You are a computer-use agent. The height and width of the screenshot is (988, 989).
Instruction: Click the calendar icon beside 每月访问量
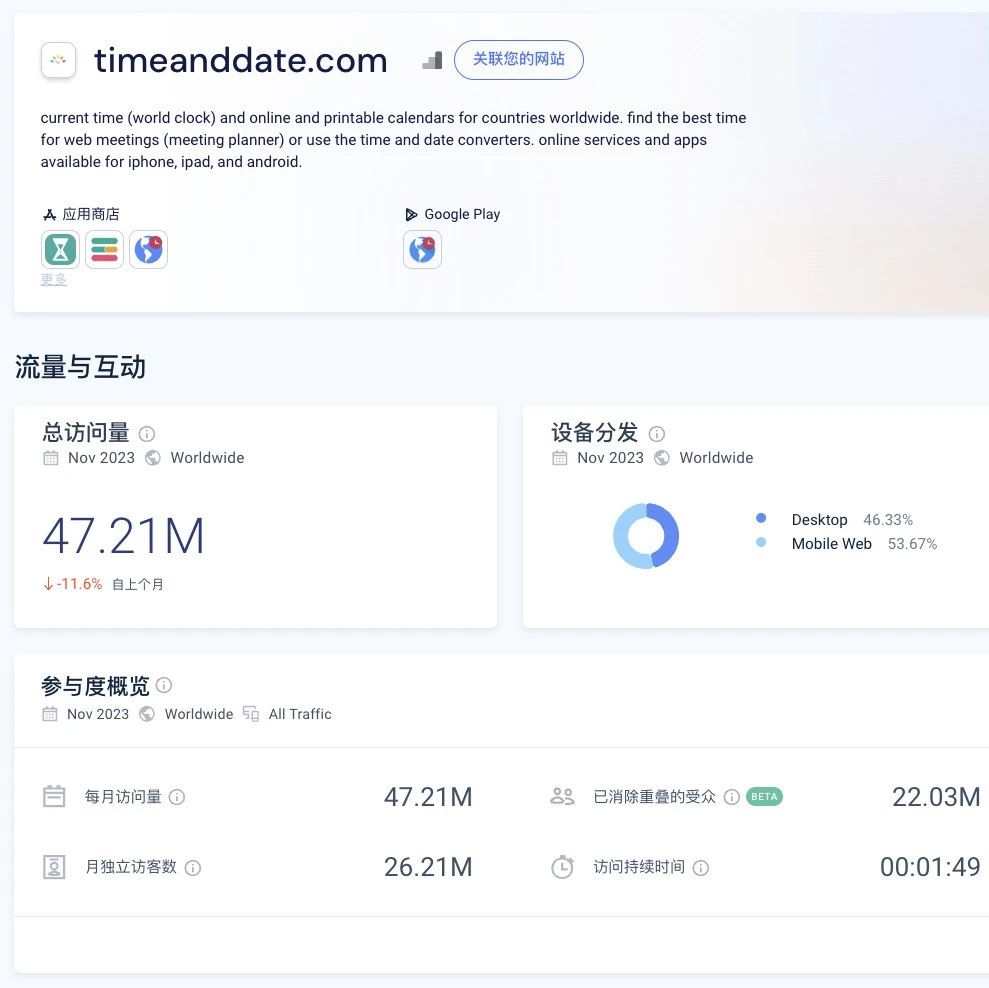[54, 796]
